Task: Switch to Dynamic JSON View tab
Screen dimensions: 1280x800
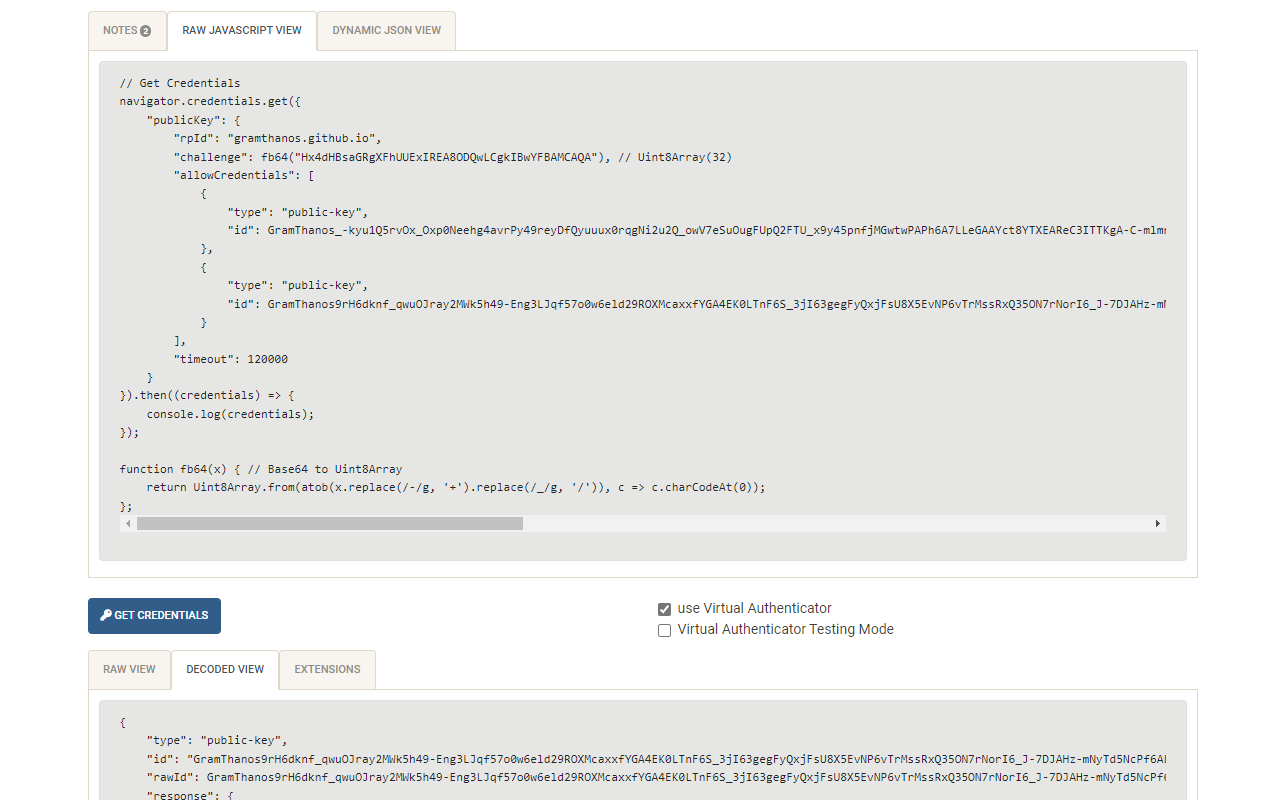Action: click(x=386, y=31)
